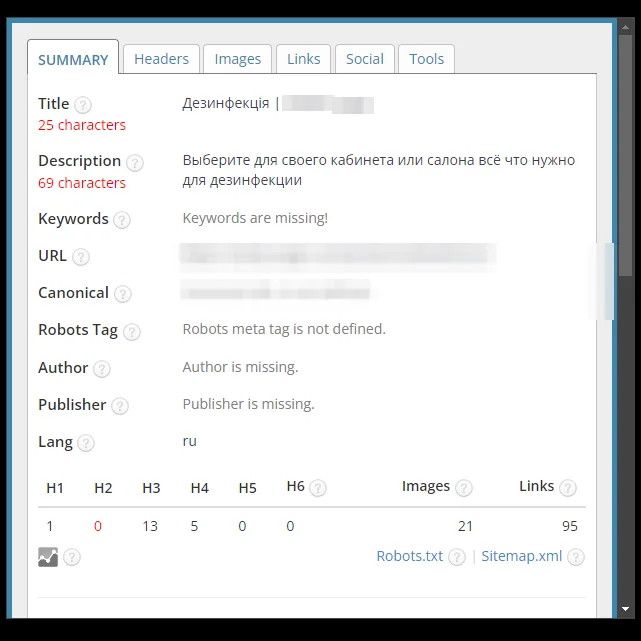
Task: Click the help icon next to Robots Tag
Action: coord(132,332)
